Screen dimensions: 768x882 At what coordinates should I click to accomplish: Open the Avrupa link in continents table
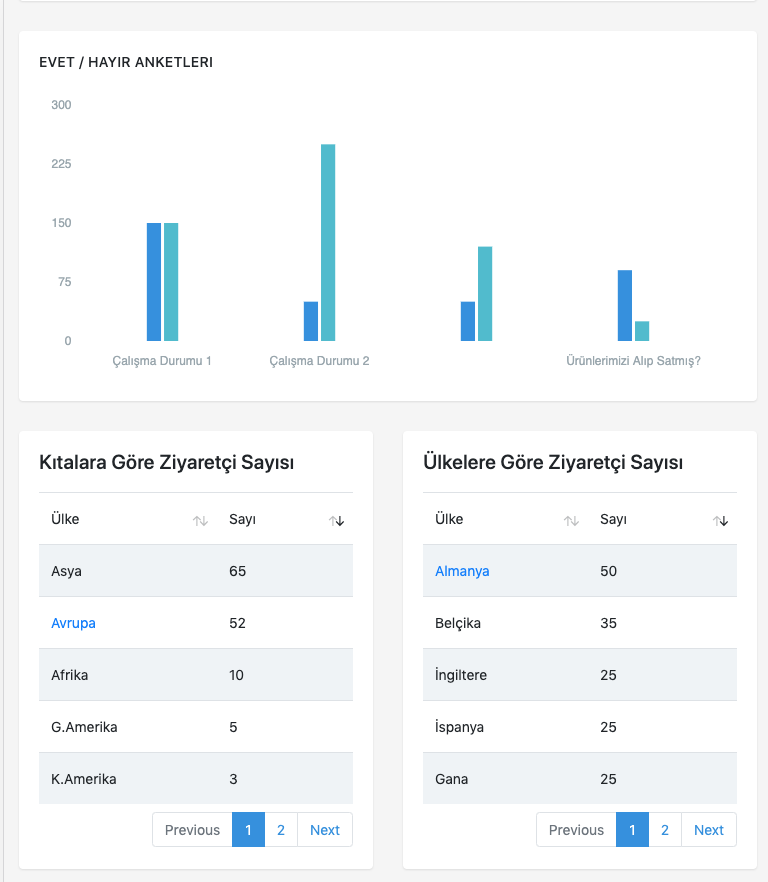(x=73, y=623)
